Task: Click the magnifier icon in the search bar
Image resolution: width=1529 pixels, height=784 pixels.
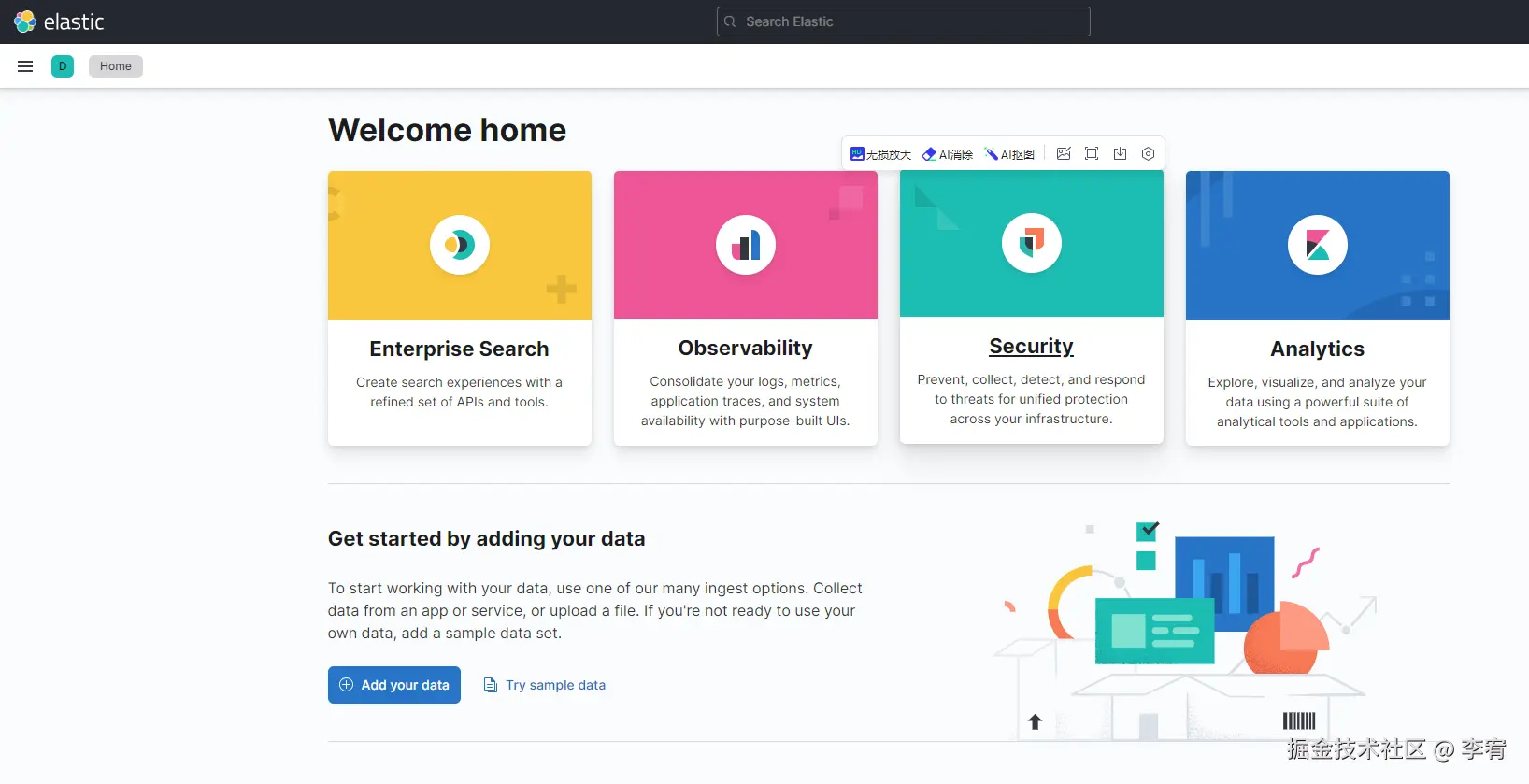Action: pos(731,21)
